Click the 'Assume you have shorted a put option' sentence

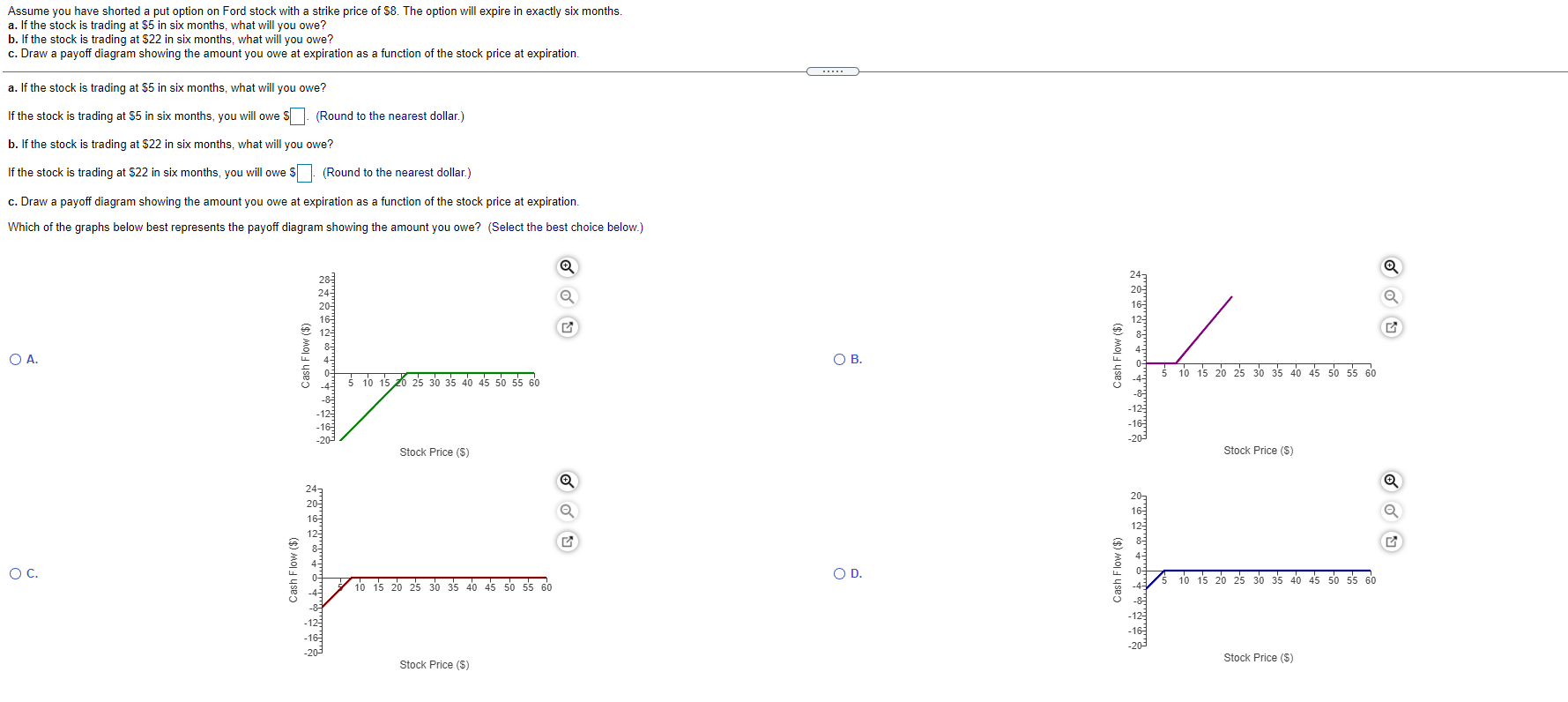coord(315,11)
